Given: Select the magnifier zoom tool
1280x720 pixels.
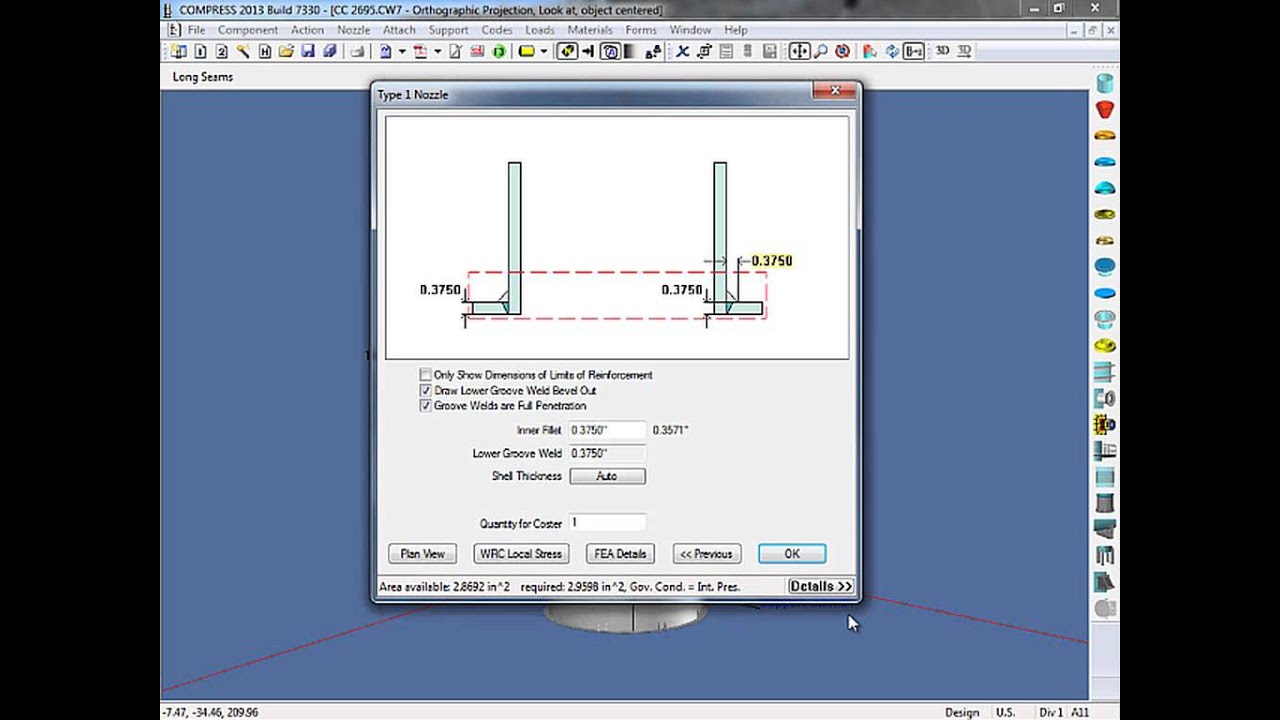Looking at the screenshot, I should pos(821,51).
